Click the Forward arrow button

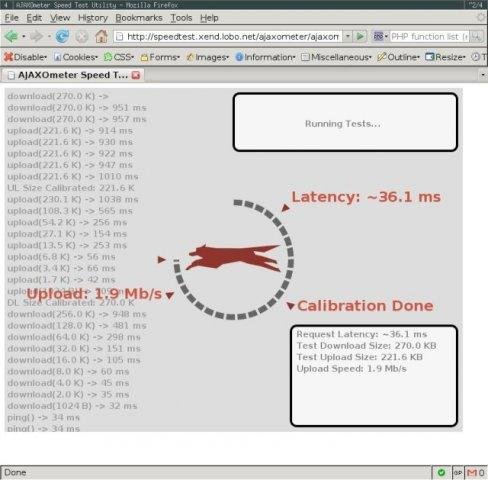37,36
